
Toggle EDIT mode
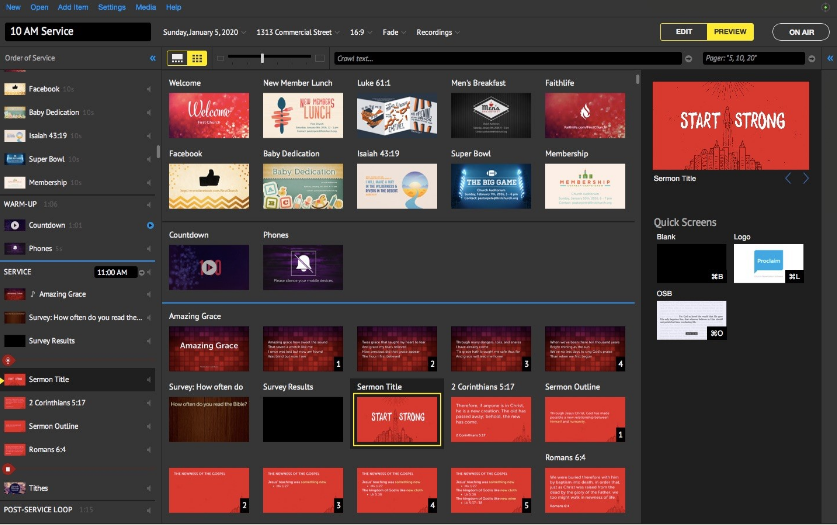point(684,32)
